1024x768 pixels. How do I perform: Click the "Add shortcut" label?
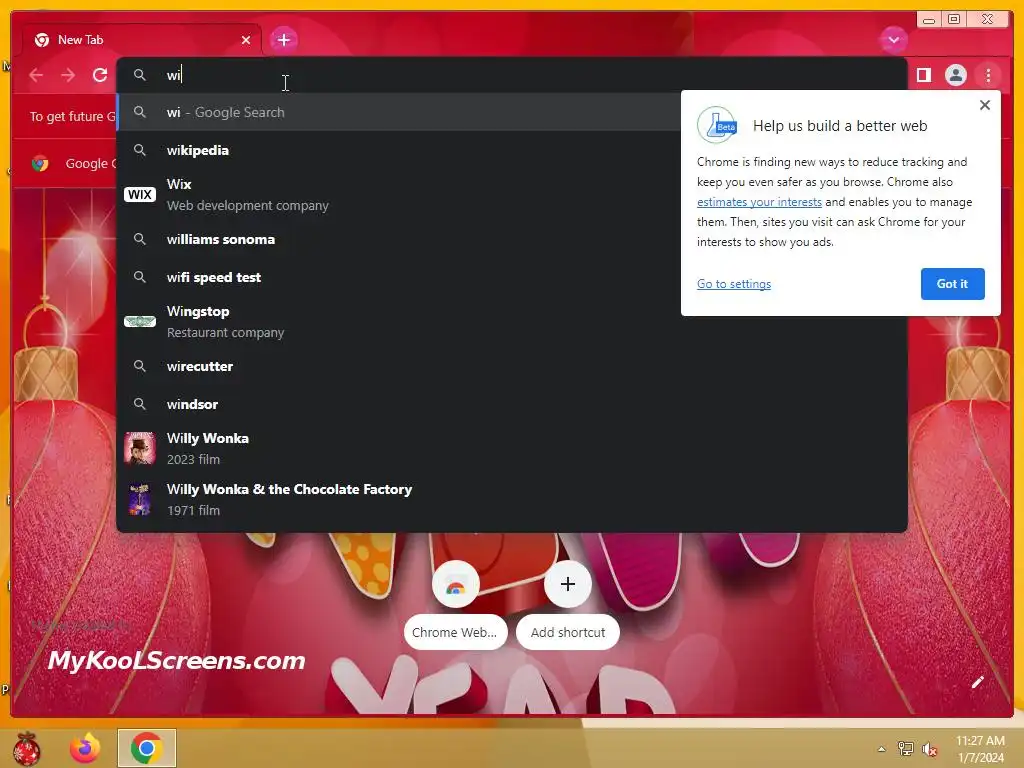568,632
